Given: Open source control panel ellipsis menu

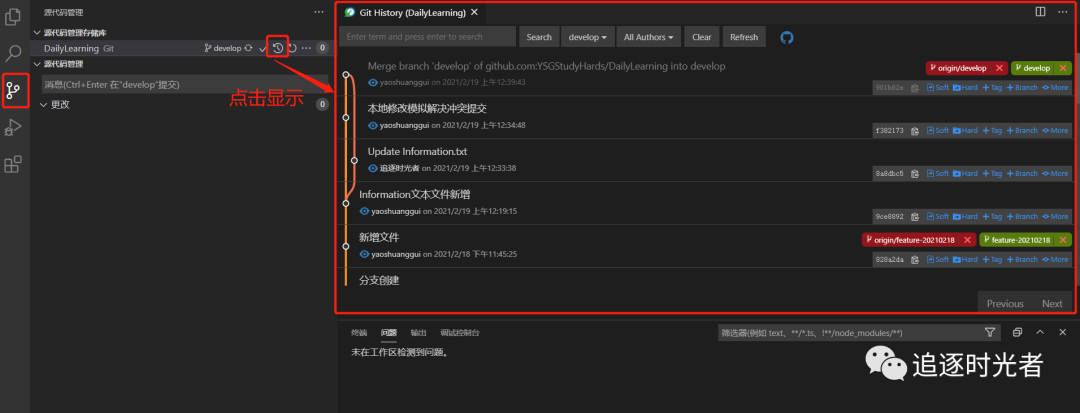Looking at the screenshot, I should coord(318,12).
